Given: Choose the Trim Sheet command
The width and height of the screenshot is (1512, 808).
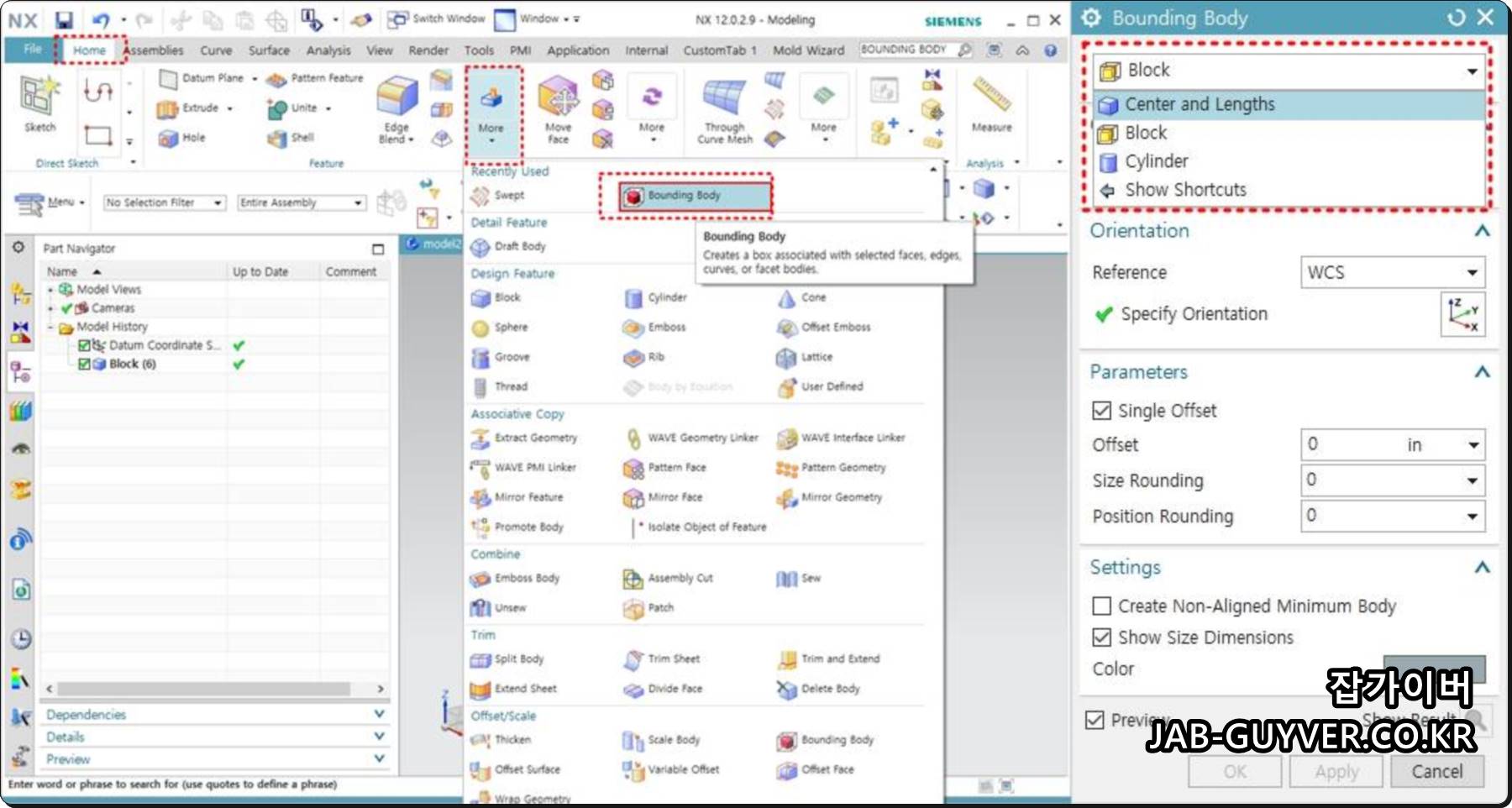Looking at the screenshot, I should [662, 659].
